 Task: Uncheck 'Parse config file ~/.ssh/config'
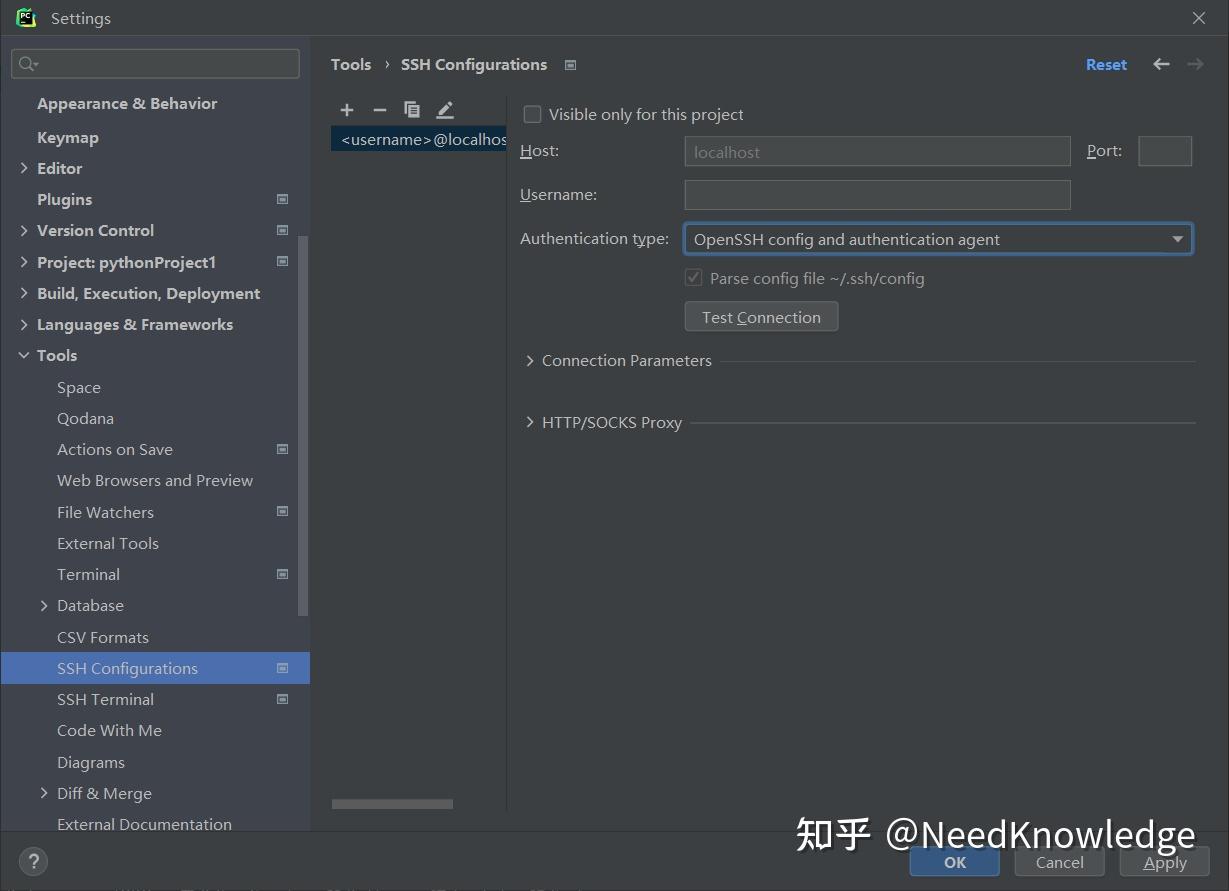coord(693,277)
